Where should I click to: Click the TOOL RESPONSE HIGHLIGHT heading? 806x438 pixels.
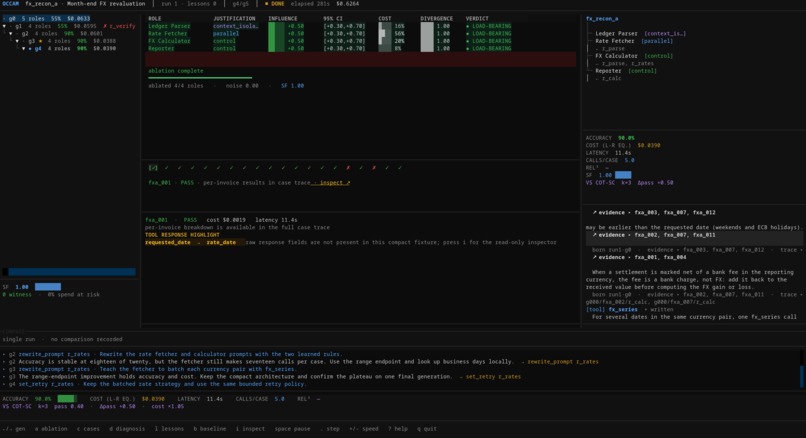182,235
